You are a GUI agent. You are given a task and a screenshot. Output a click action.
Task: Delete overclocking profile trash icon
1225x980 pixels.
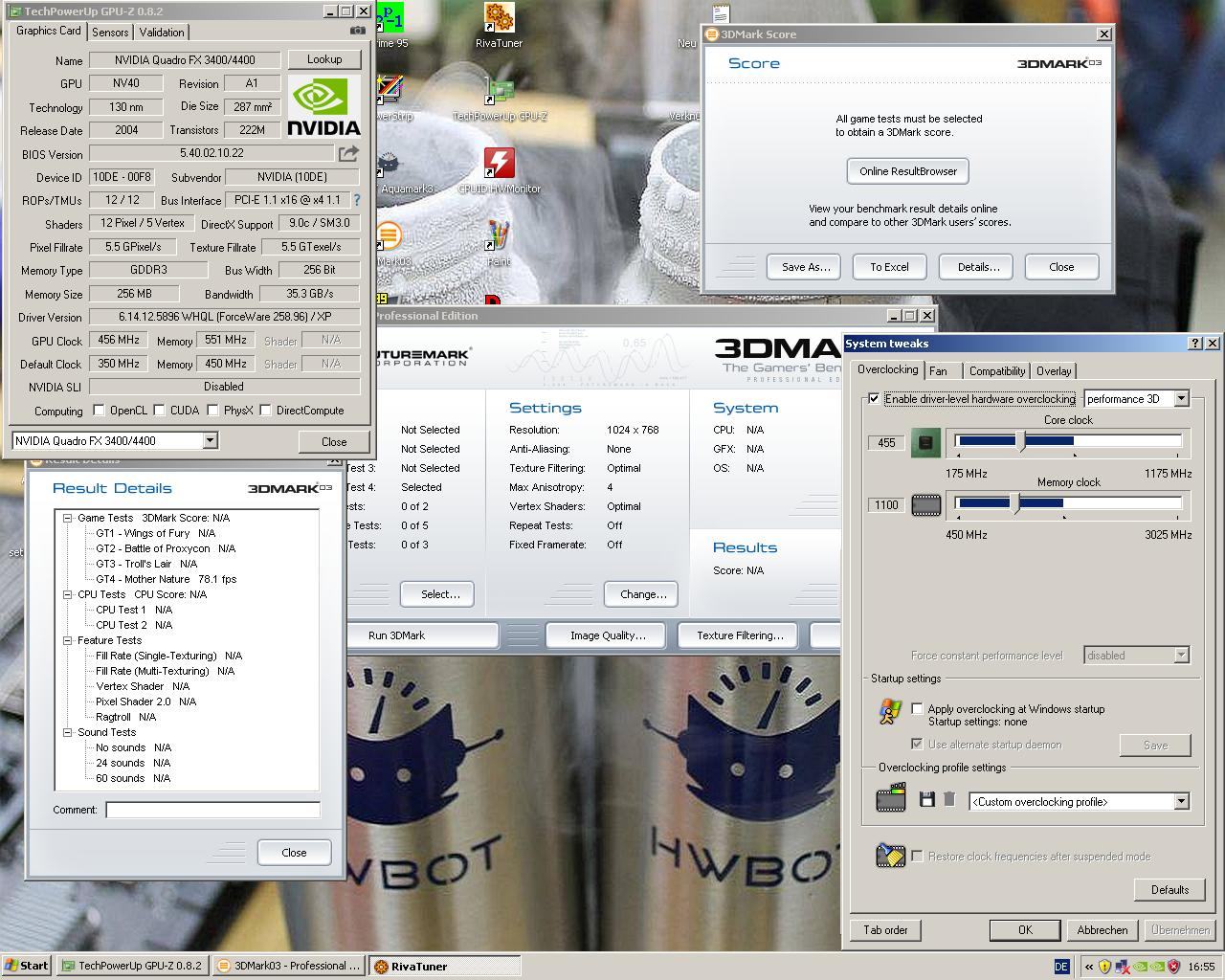(949, 799)
